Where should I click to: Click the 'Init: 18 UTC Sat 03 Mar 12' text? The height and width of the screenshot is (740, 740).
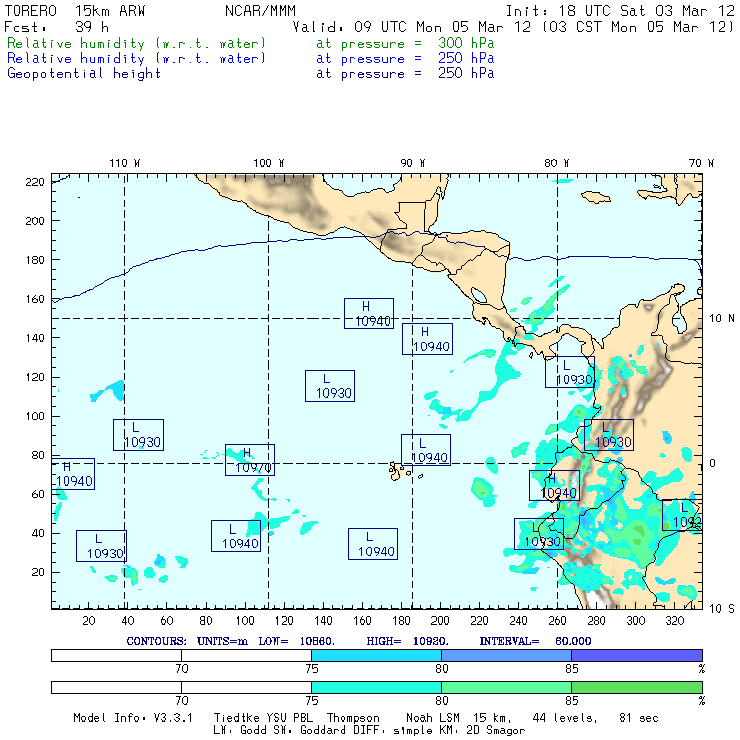(x=620, y=11)
